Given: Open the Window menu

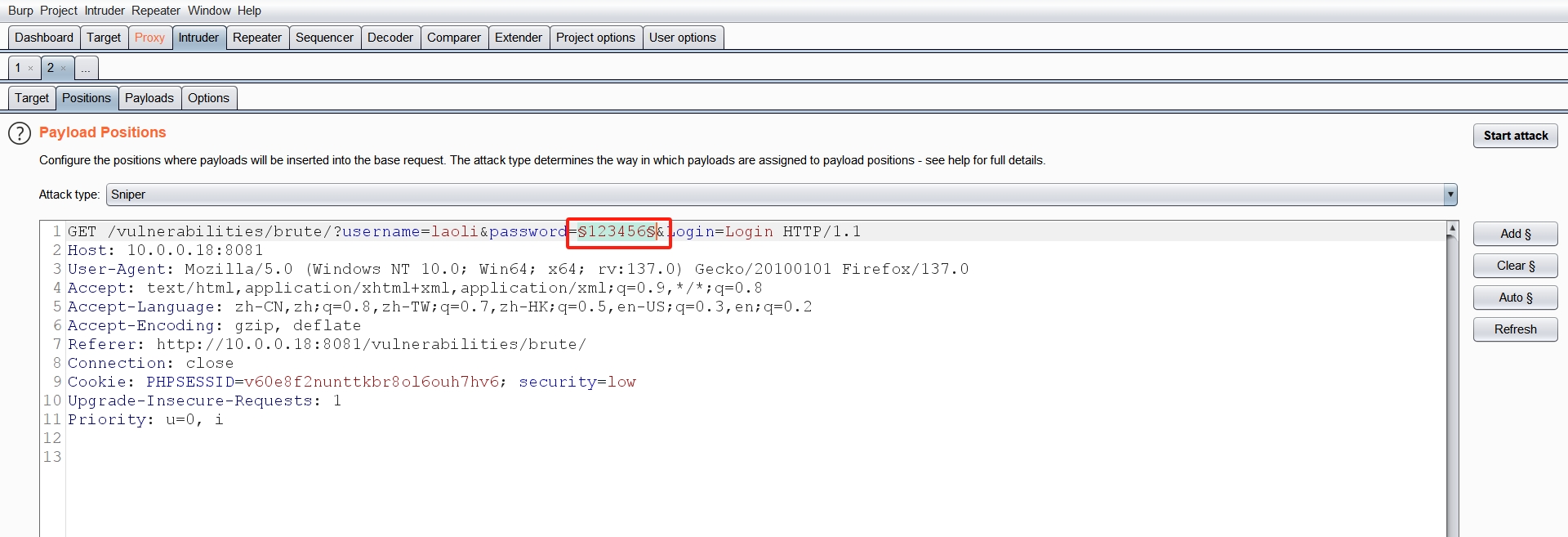Looking at the screenshot, I should pos(209,11).
